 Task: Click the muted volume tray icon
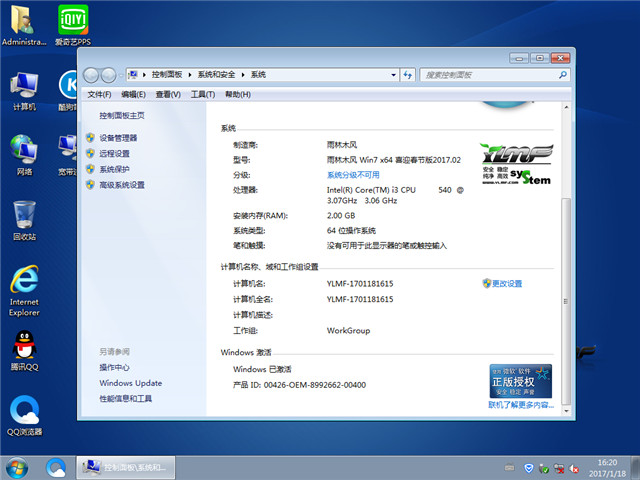pos(573,468)
